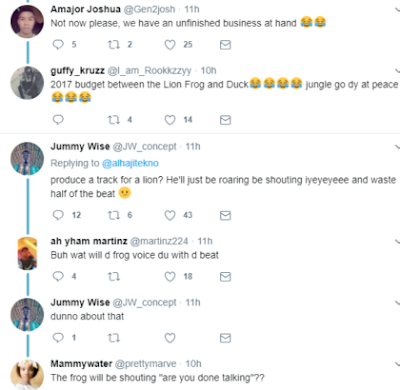Image resolution: width=400 pixels, height=390 pixels.
Task: Reply to Jummy Wise's lion track tweet
Action: pyautogui.click(x=58, y=215)
